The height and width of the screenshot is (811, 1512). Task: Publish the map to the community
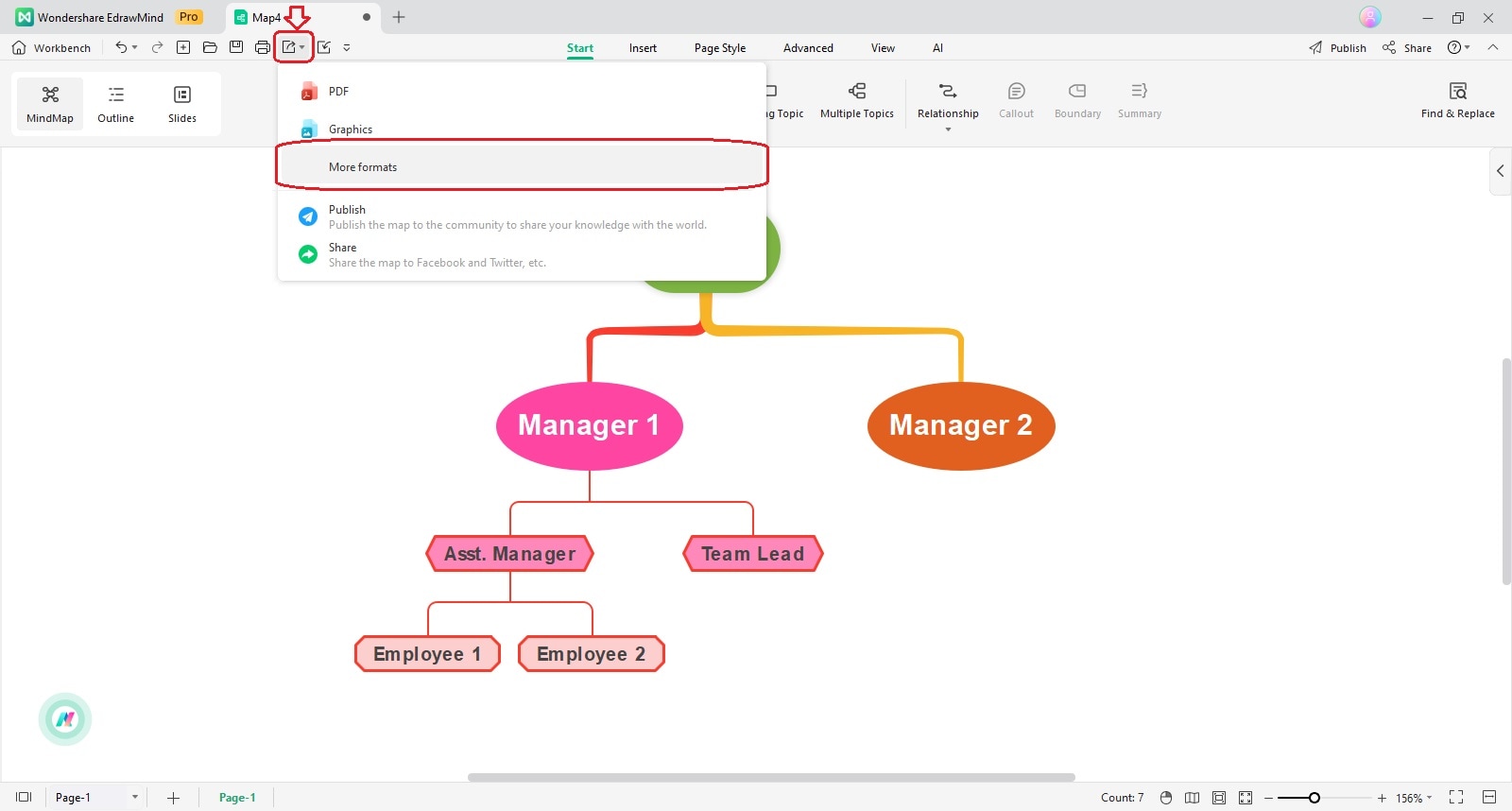click(x=522, y=217)
